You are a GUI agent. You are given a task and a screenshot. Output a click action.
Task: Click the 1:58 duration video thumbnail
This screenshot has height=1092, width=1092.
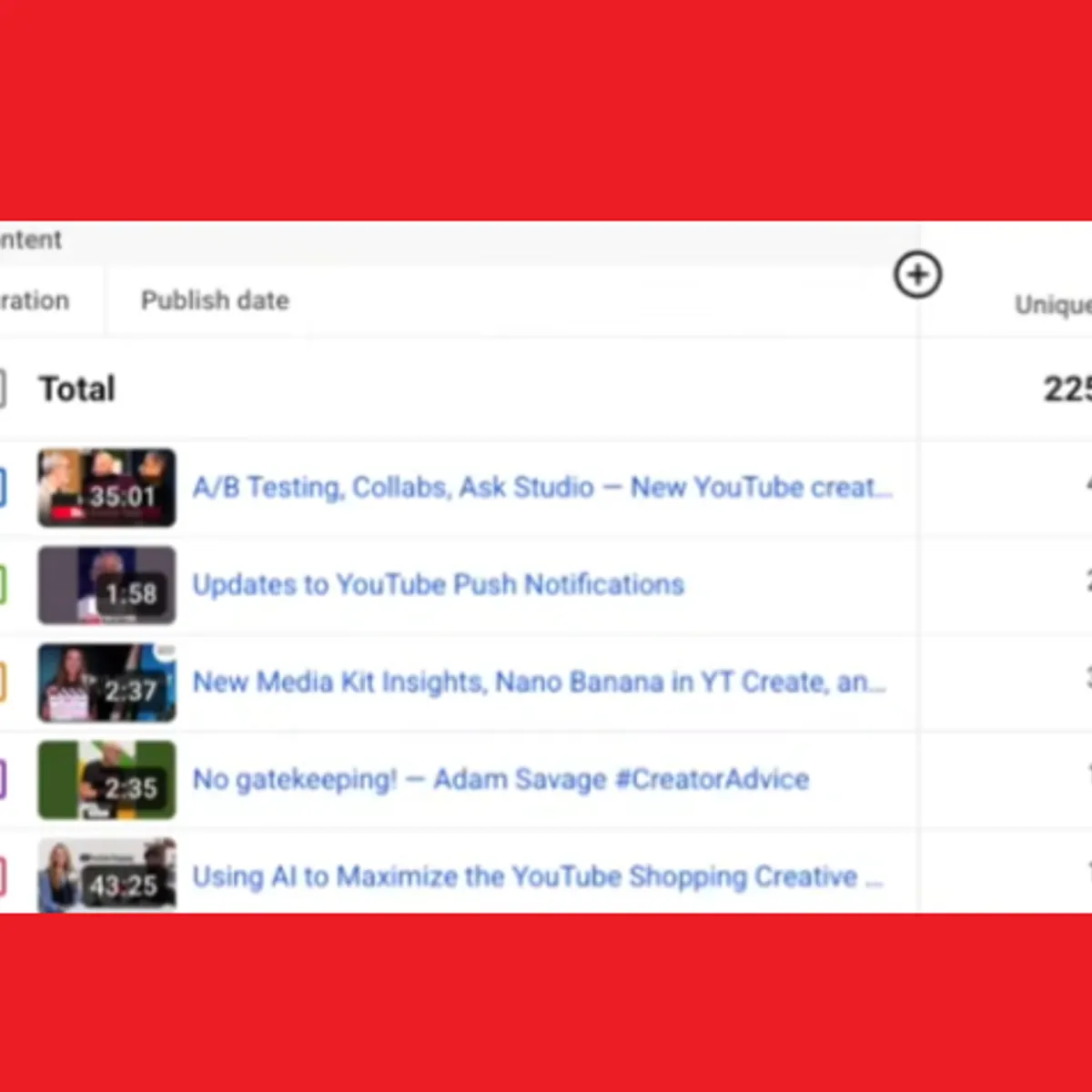(x=106, y=585)
